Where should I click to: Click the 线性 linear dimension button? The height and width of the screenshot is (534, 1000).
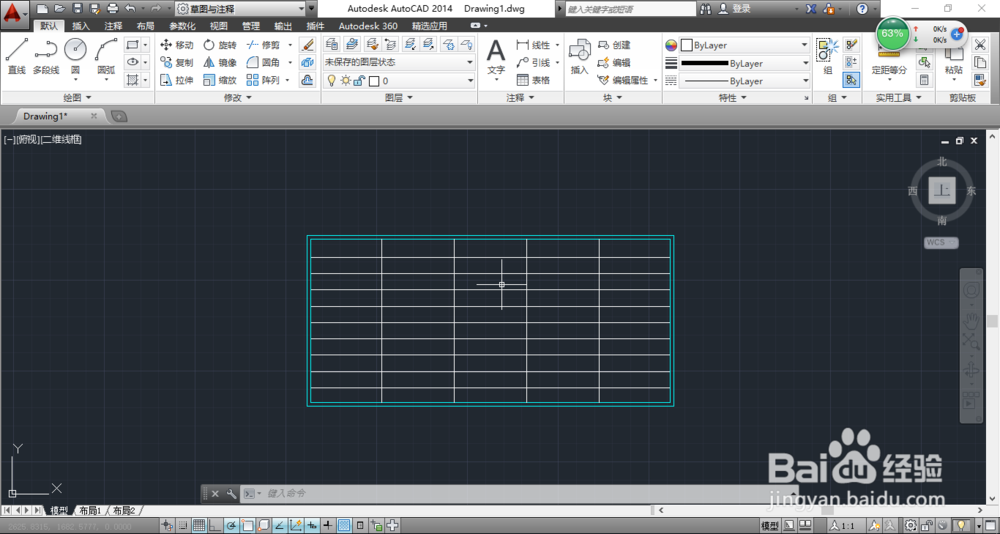click(534, 45)
